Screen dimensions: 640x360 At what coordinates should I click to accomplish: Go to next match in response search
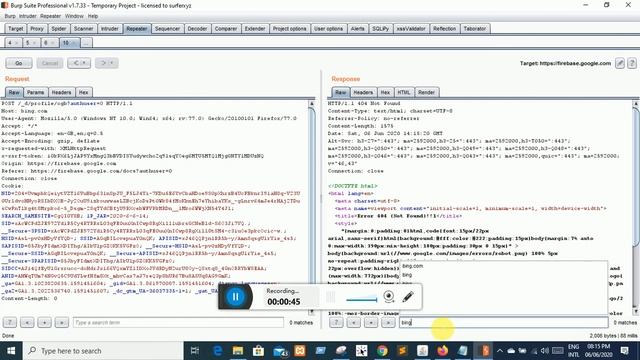388,322
